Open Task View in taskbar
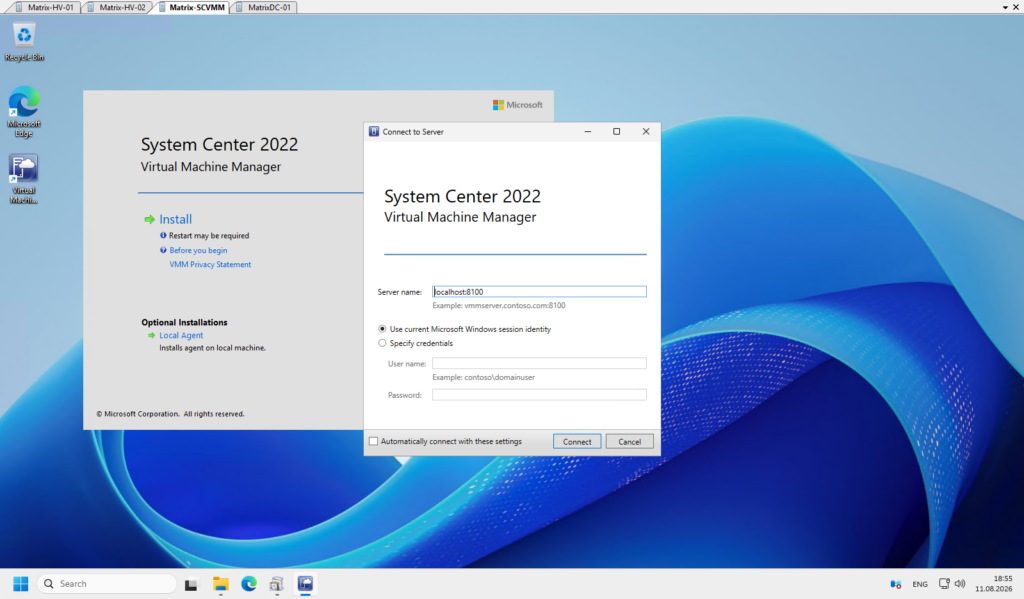The image size is (1024, 599). 191,584
